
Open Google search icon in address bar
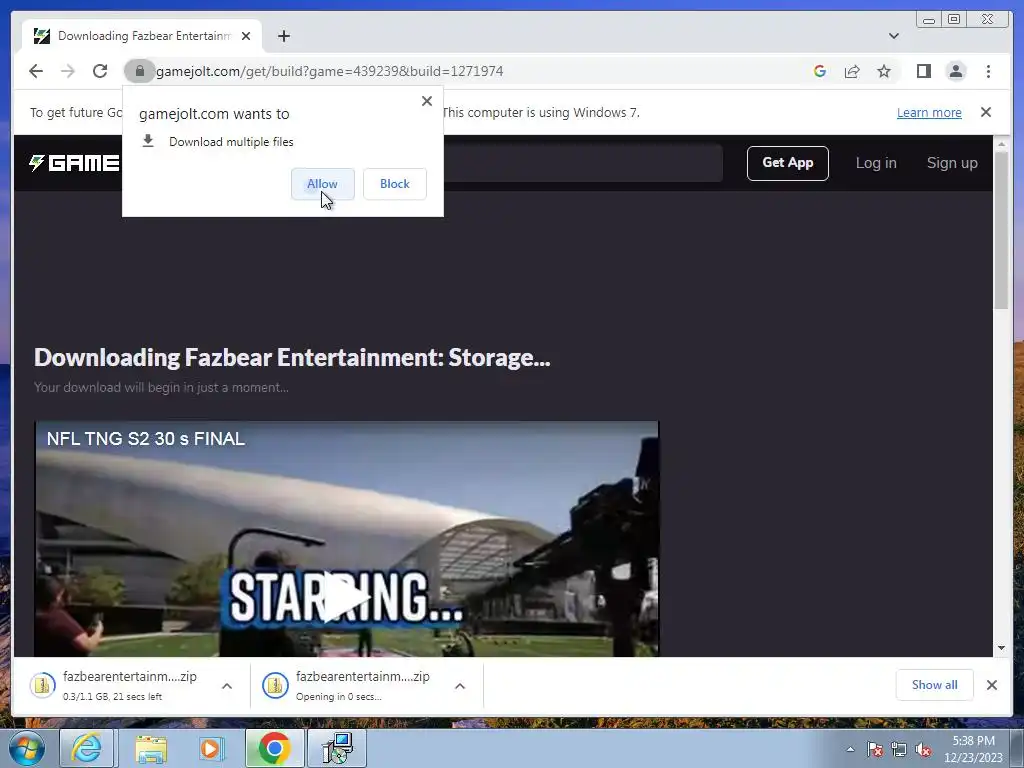820,71
